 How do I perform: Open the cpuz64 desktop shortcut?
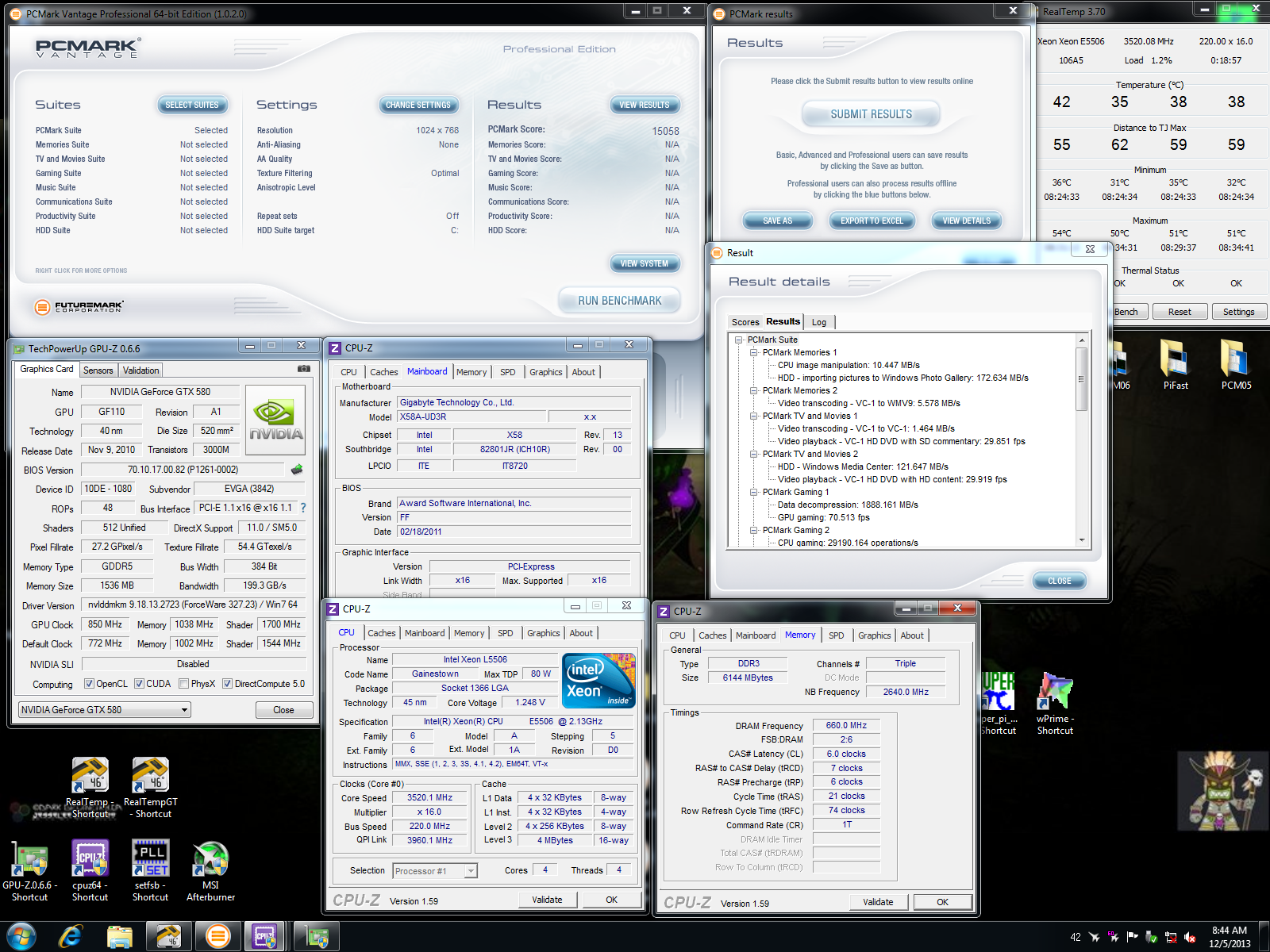click(90, 871)
